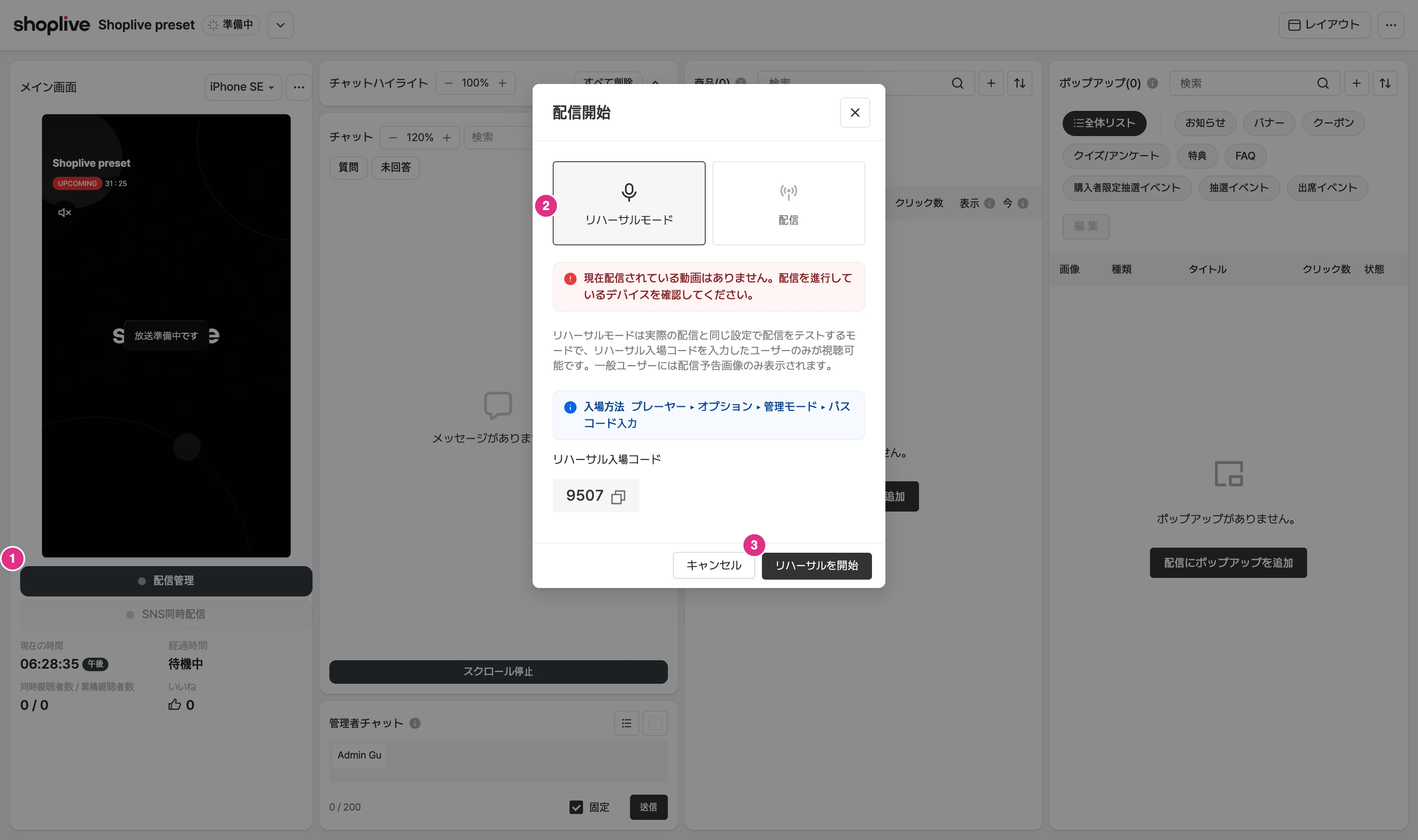Click the SNS同時配信 button
This screenshot has height=840, width=1418.
(x=166, y=614)
